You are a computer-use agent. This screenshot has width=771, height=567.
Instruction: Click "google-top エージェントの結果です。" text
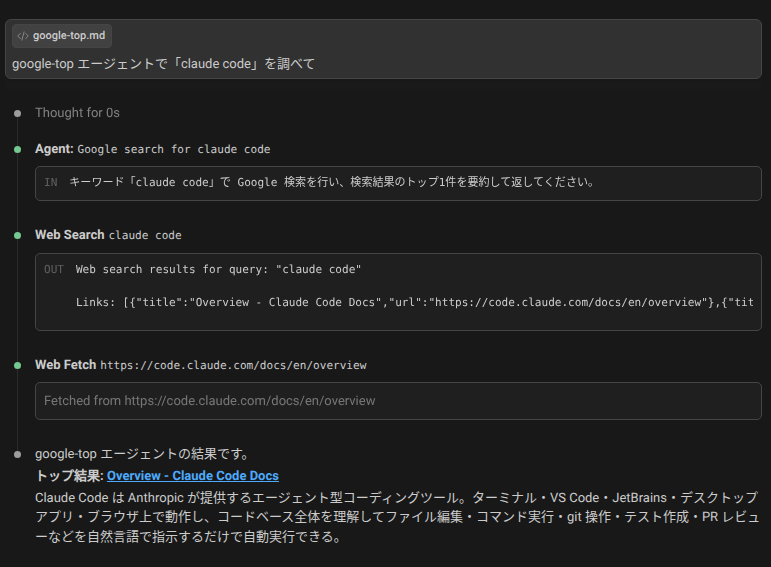click(x=143, y=453)
